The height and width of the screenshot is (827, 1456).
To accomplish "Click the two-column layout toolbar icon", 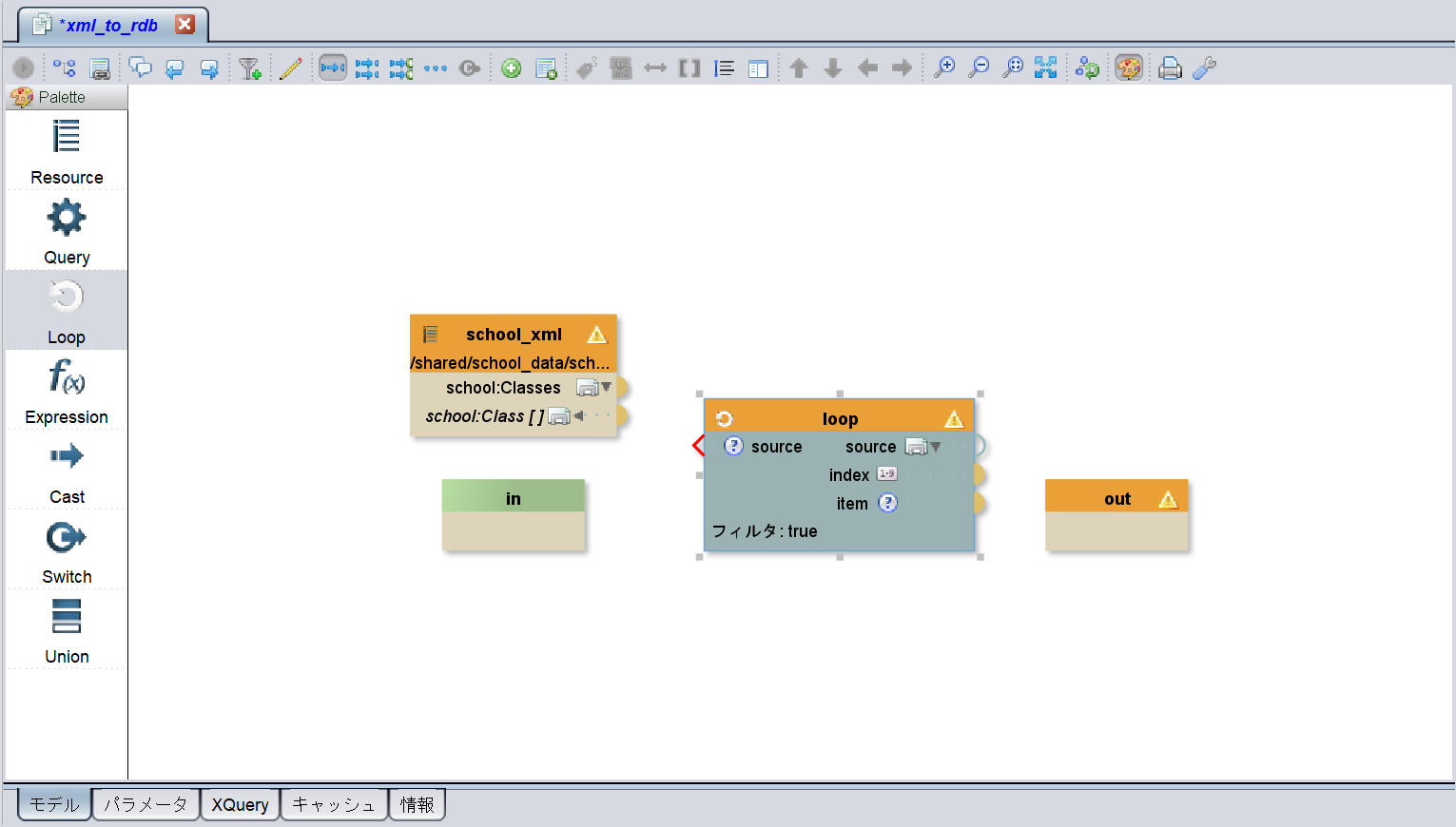I will coord(758,68).
